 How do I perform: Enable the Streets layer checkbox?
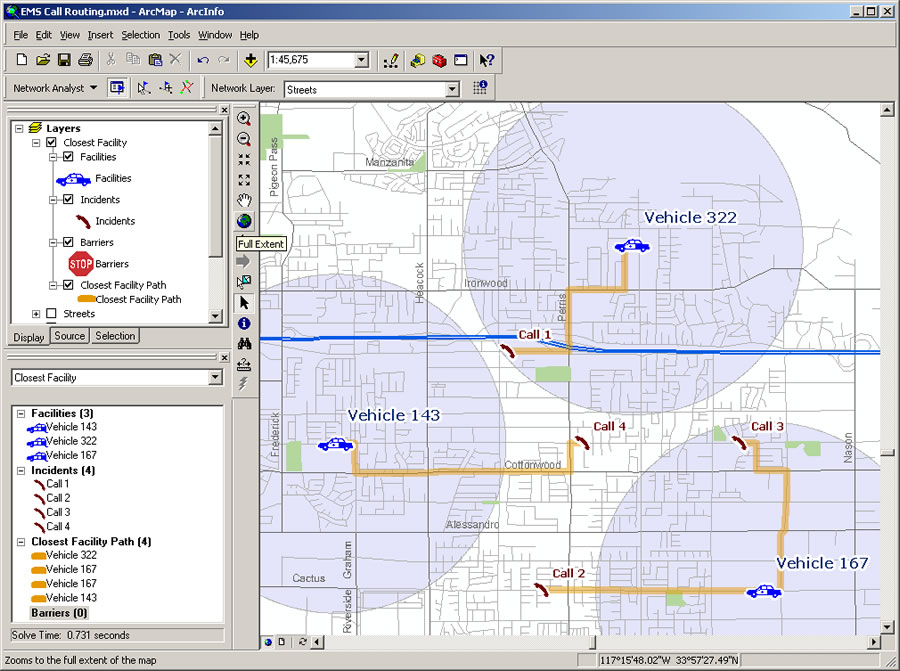pos(53,314)
